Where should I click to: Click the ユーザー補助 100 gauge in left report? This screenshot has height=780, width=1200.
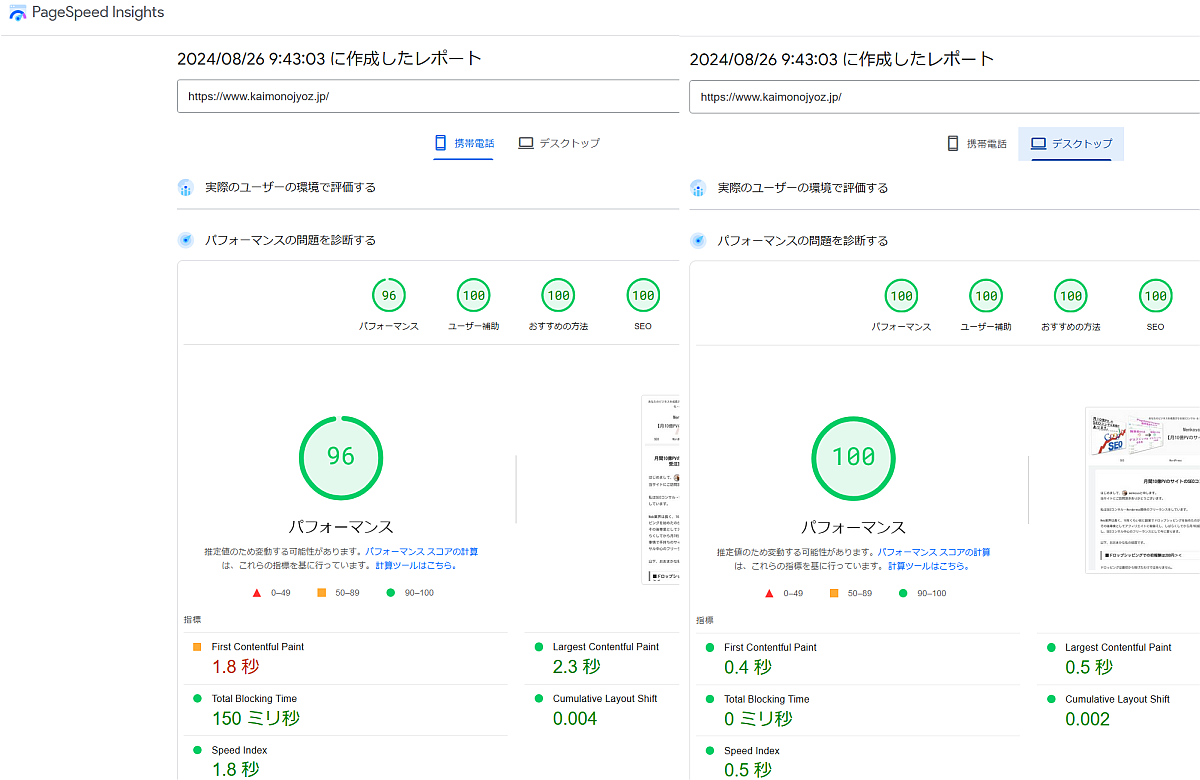click(474, 295)
